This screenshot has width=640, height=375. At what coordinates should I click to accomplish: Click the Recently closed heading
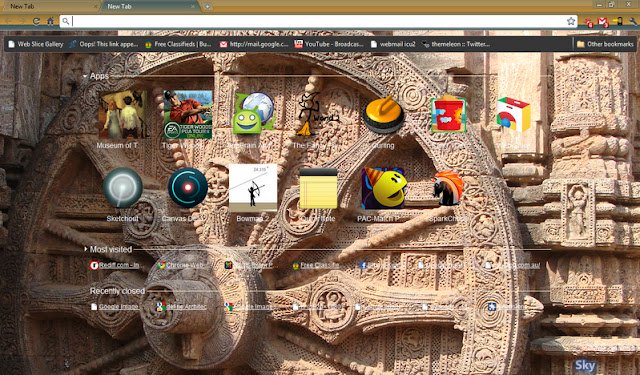click(117, 291)
